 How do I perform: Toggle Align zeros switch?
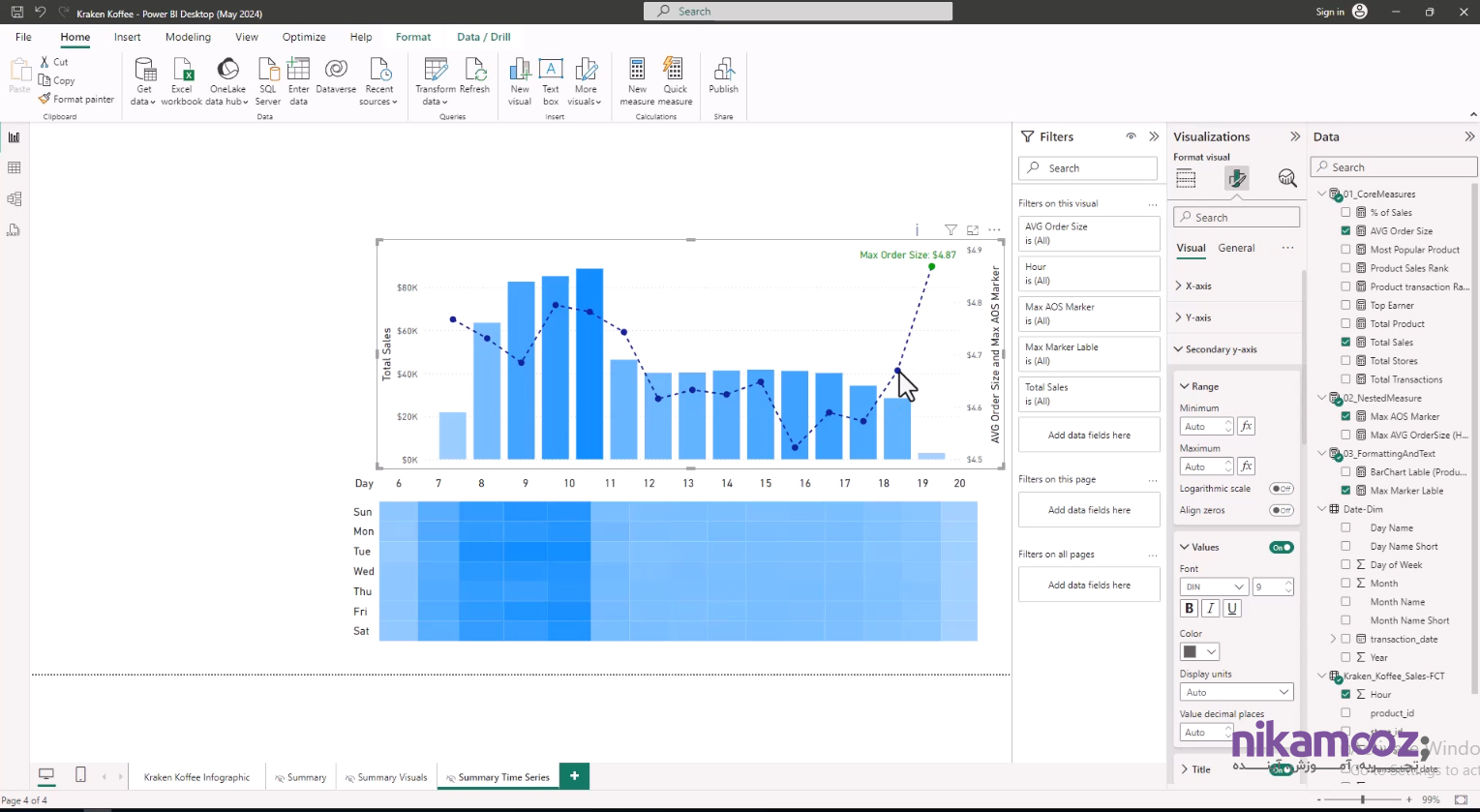[x=1281, y=510]
